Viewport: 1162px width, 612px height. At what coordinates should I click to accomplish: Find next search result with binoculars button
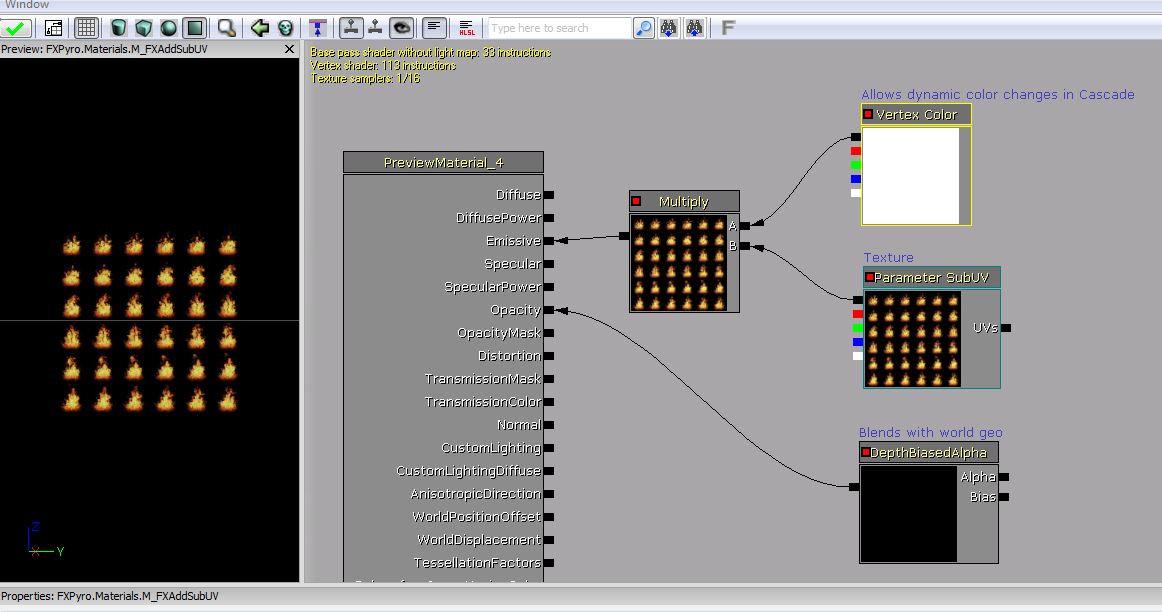pyautogui.click(x=668, y=27)
